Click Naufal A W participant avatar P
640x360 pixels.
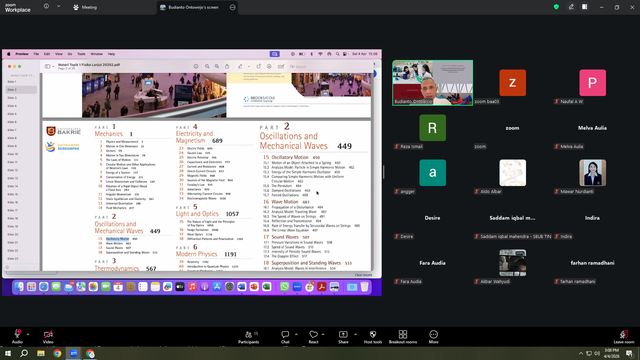tap(592, 83)
